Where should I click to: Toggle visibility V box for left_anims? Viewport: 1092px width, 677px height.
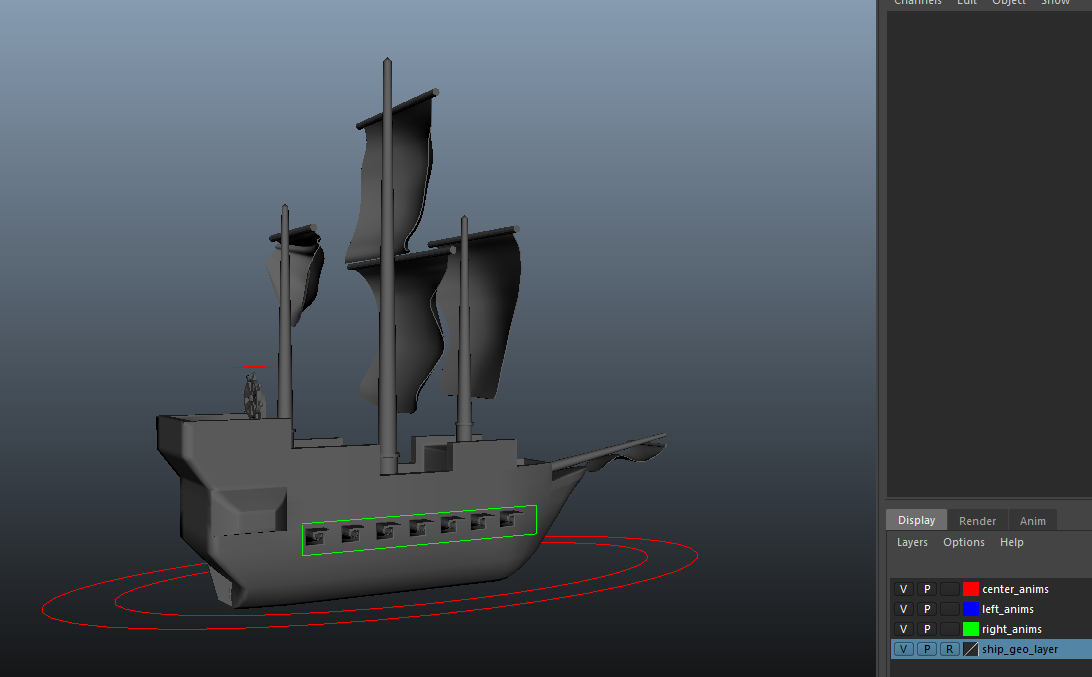pyautogui.click(x=903, y=609)
